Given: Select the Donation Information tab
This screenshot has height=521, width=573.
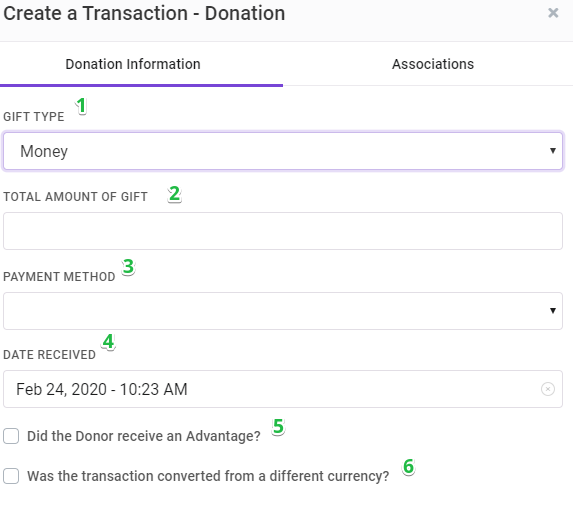Looking at the screenshot, I should pyautogui.click(x=133, y=64).
